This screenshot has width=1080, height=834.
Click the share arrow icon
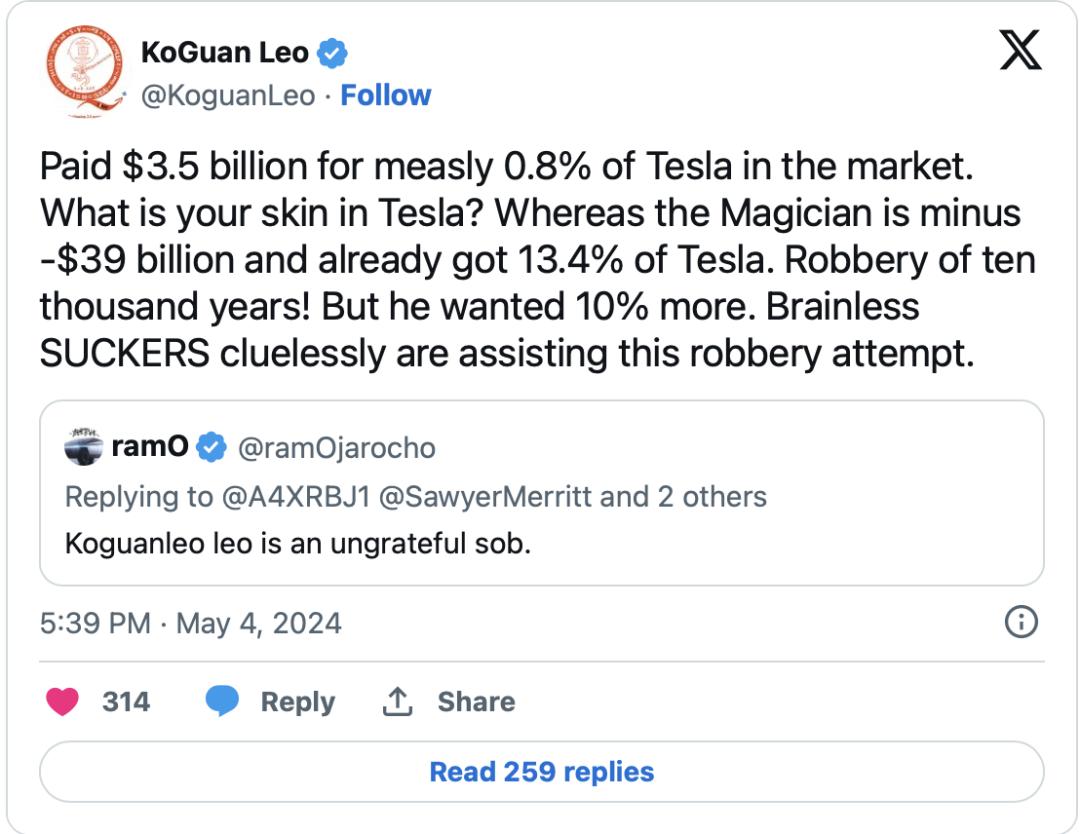398,702
